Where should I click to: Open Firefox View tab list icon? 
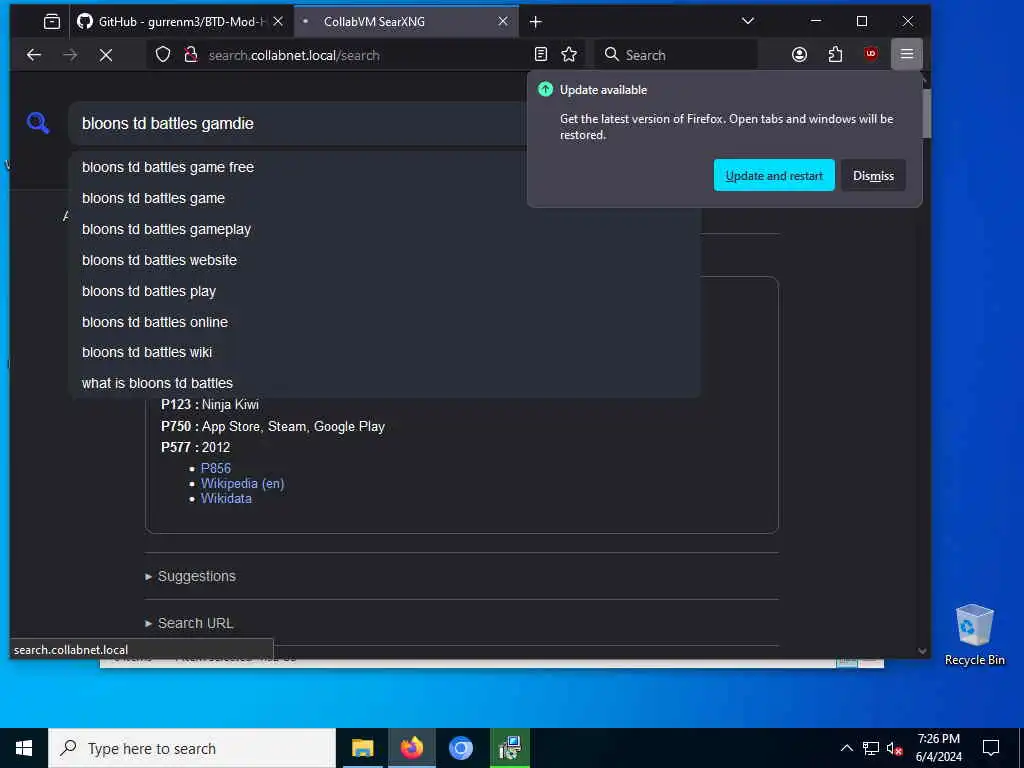pyautogui.click(x=52, y=22)
